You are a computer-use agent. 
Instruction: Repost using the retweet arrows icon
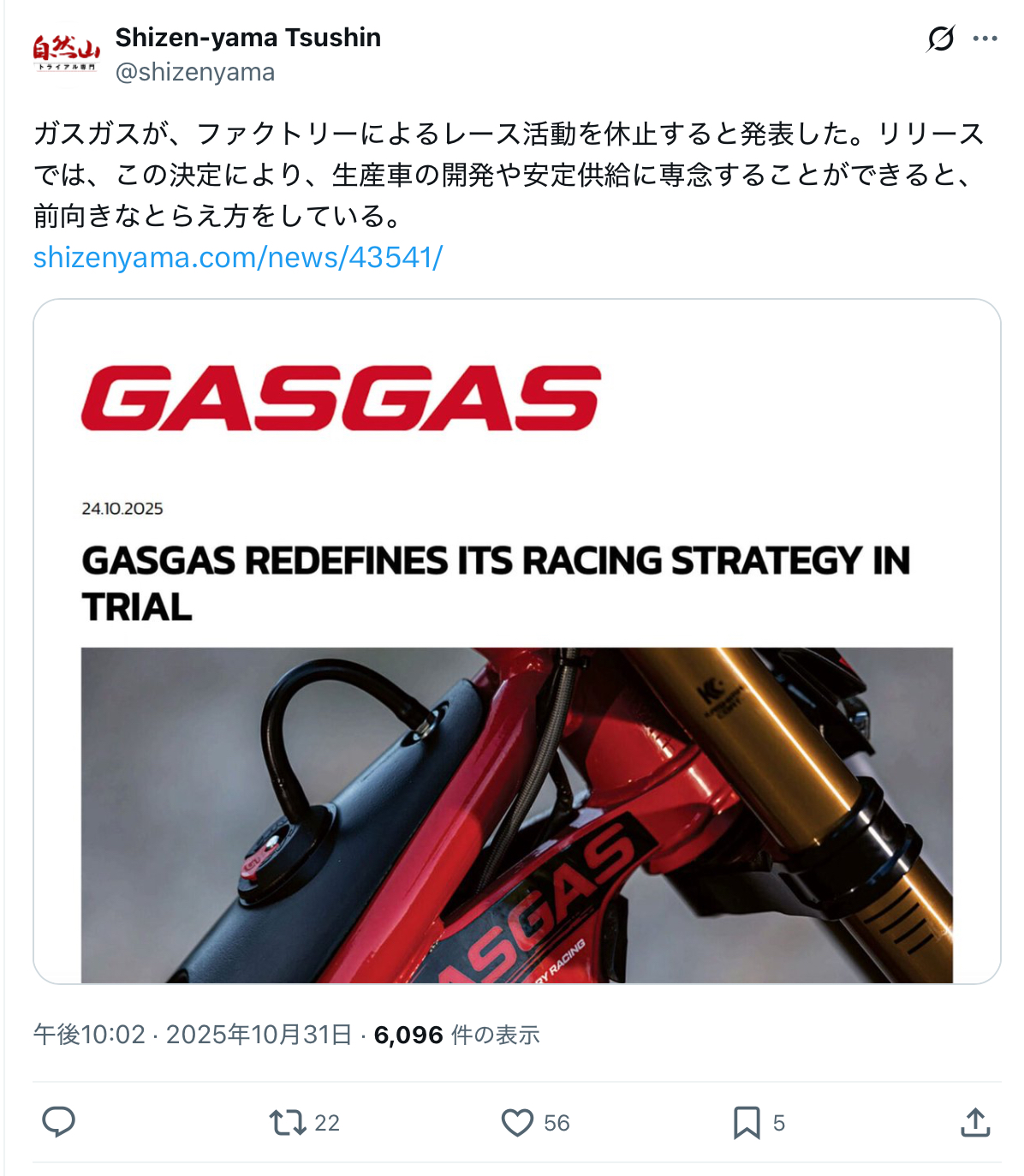point(288,1122)
